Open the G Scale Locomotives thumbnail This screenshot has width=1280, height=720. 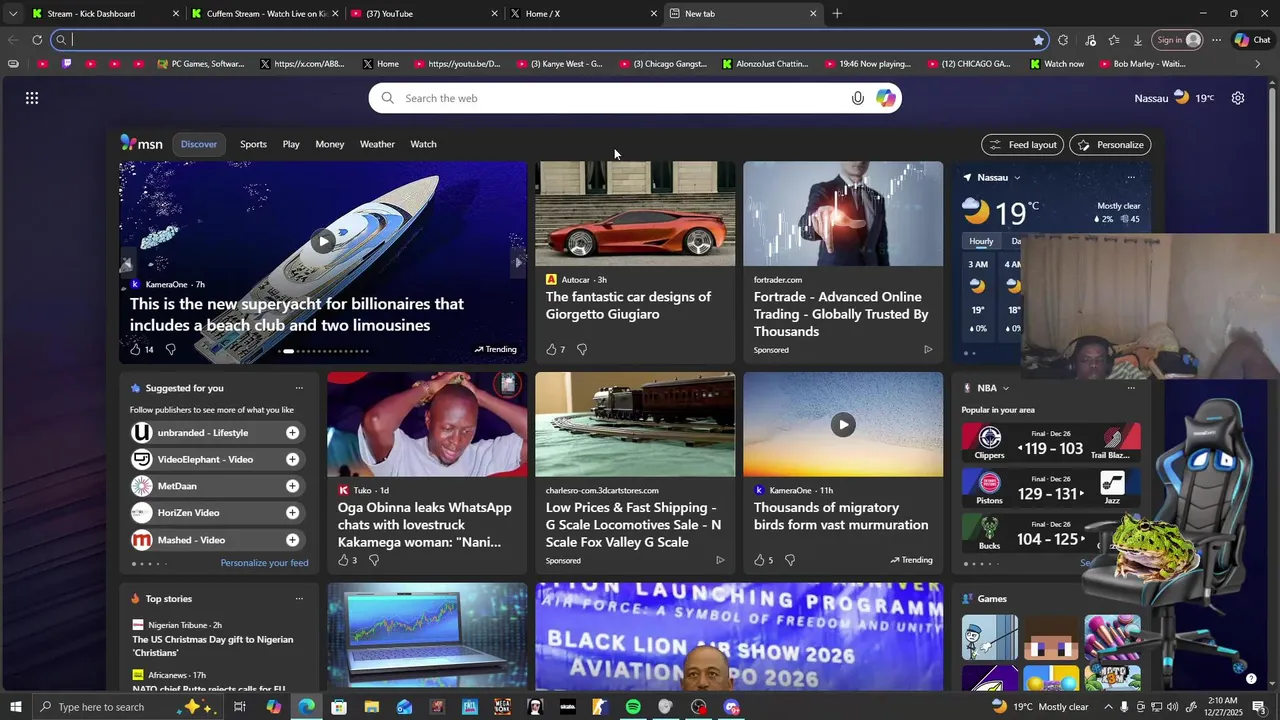tap(635, 424)
